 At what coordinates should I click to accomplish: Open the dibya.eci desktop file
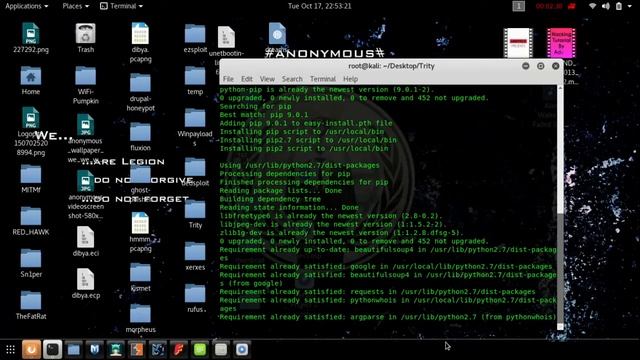(85, 242)
